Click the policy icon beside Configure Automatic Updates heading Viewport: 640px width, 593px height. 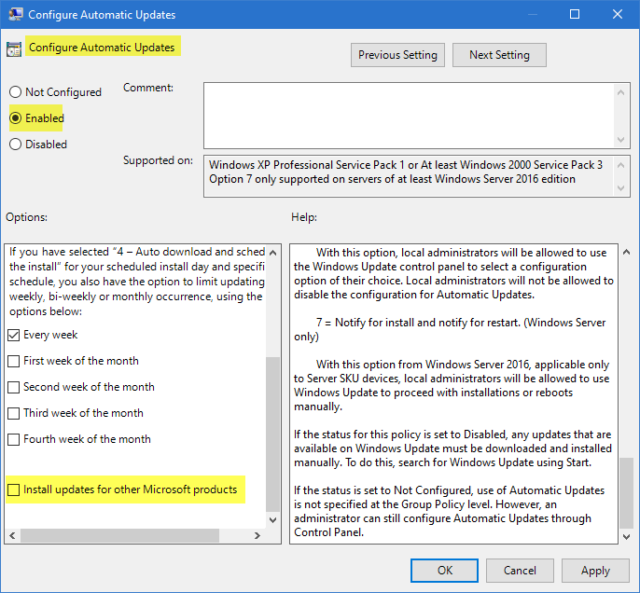click(14, 49)
